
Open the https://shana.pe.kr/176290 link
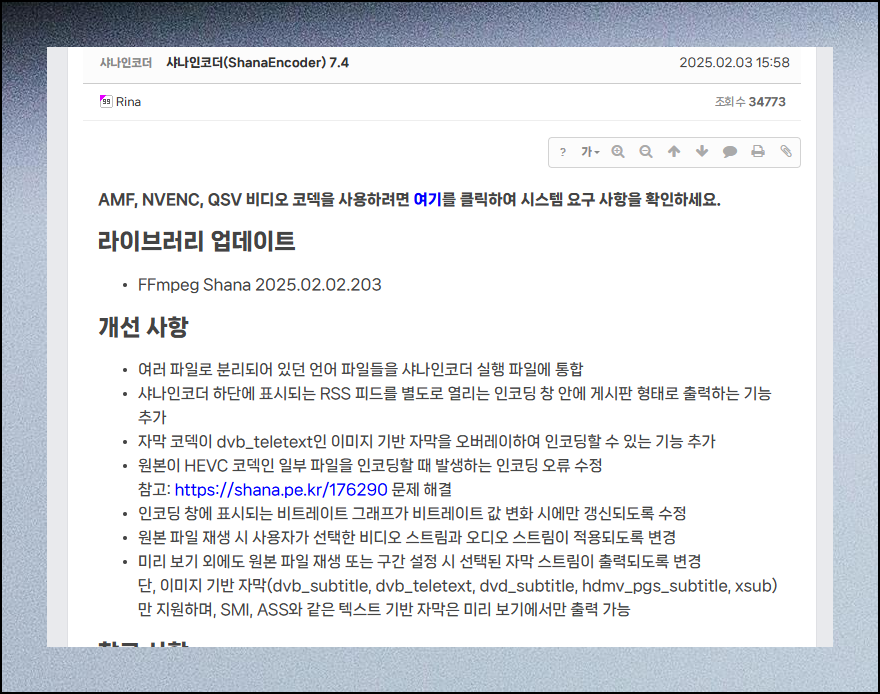tap(281, 490)
